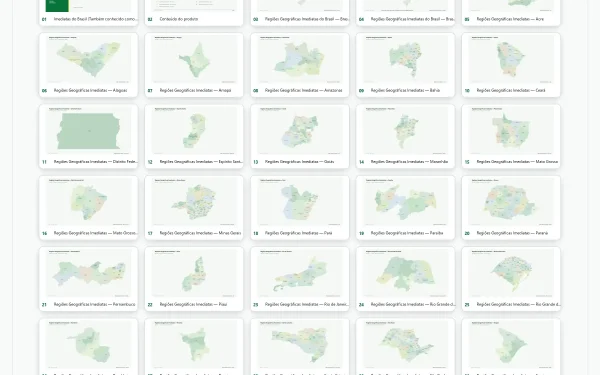The height and width of the screenshot is (375, 600).
Task: Click the Bahia map thumbnail
Action: point(405,59)
